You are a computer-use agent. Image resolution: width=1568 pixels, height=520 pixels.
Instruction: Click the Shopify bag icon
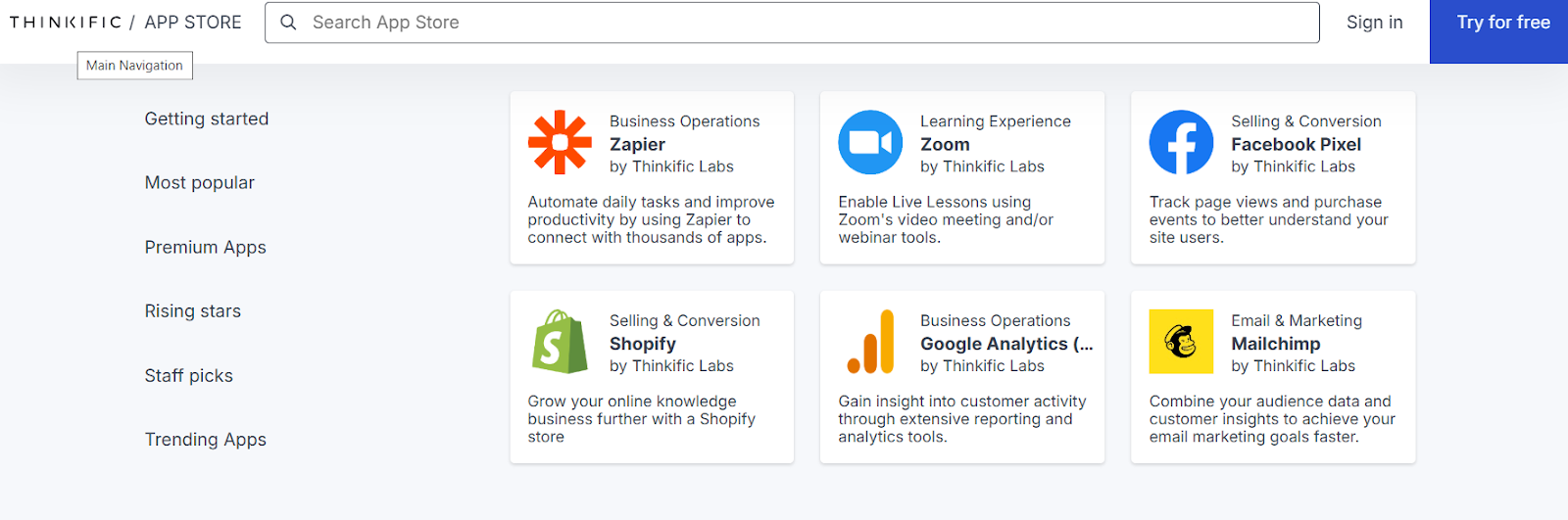coord(560,342)
